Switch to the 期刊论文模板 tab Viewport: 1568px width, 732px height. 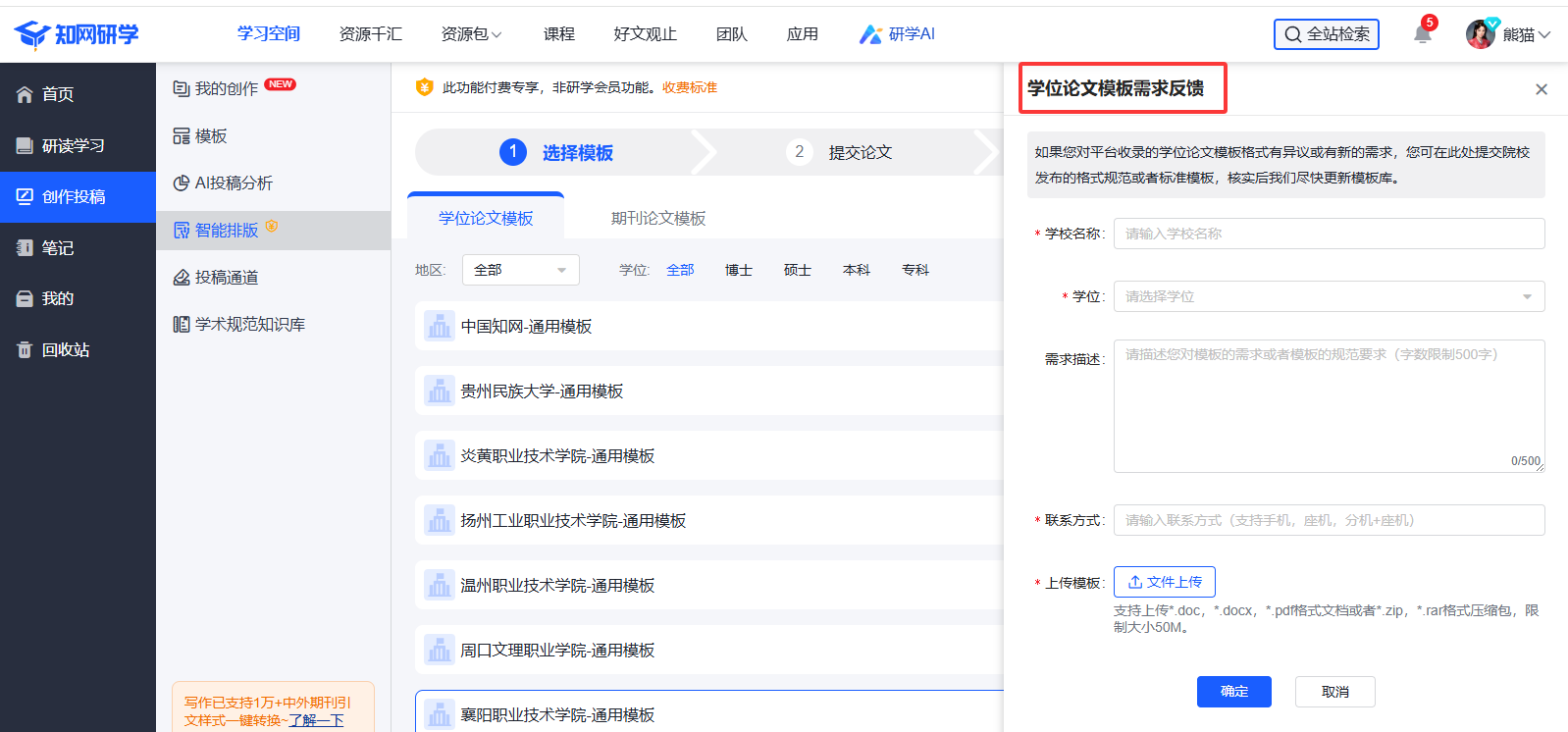point(657,218)
